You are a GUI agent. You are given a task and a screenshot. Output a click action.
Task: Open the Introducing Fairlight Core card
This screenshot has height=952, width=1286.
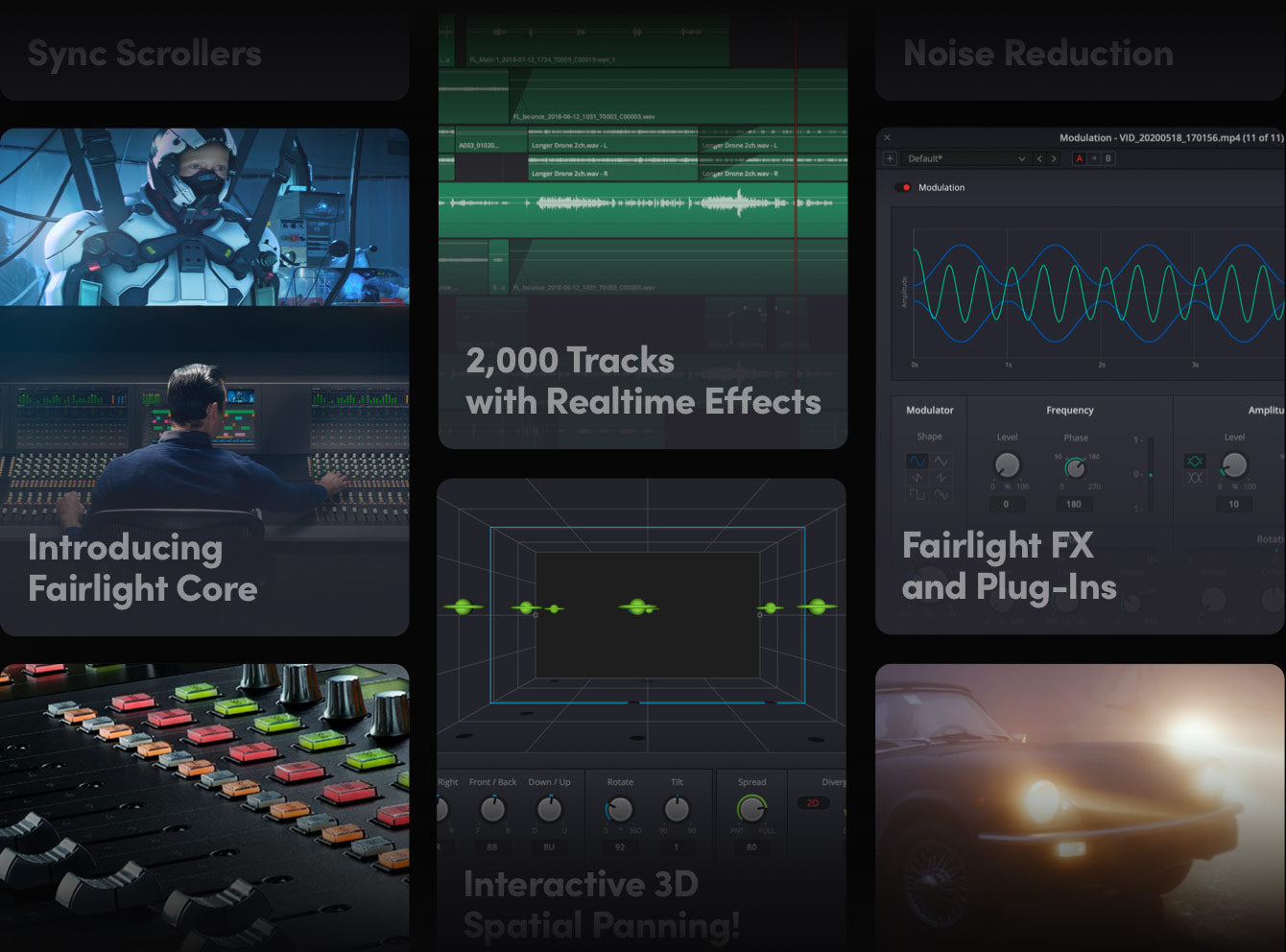click(x=142, y=568)
